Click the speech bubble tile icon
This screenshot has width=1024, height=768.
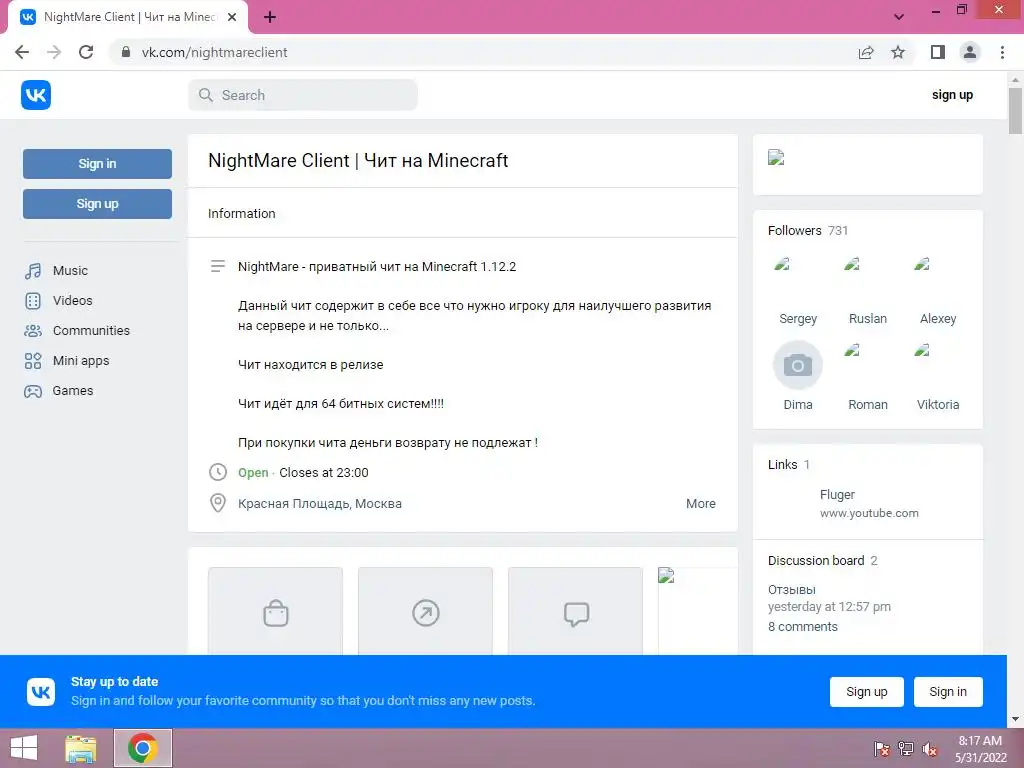[x=576, y=614]
